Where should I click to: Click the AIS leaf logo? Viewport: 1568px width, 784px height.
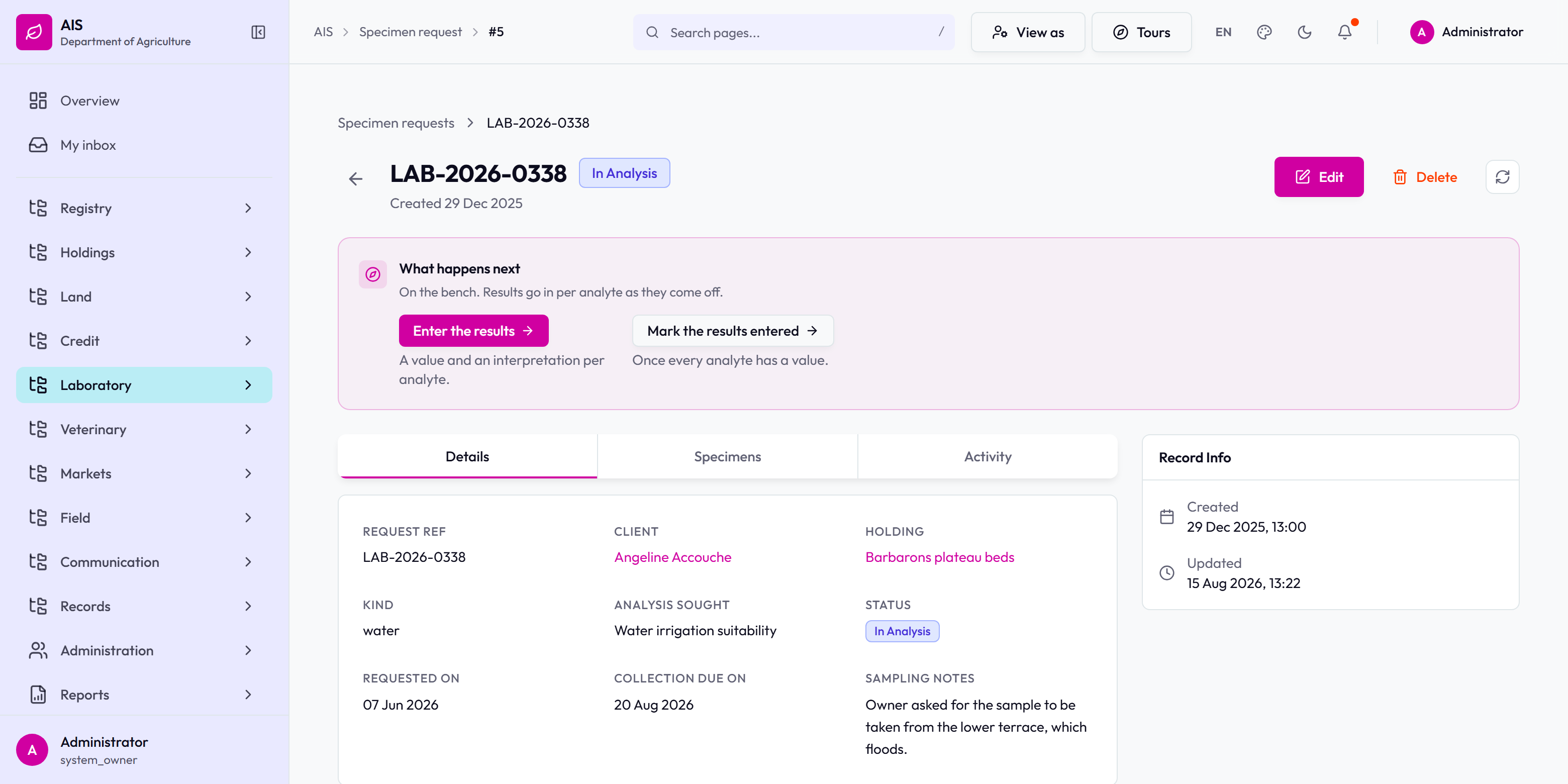pyautogui.click(x=34, y=32)
